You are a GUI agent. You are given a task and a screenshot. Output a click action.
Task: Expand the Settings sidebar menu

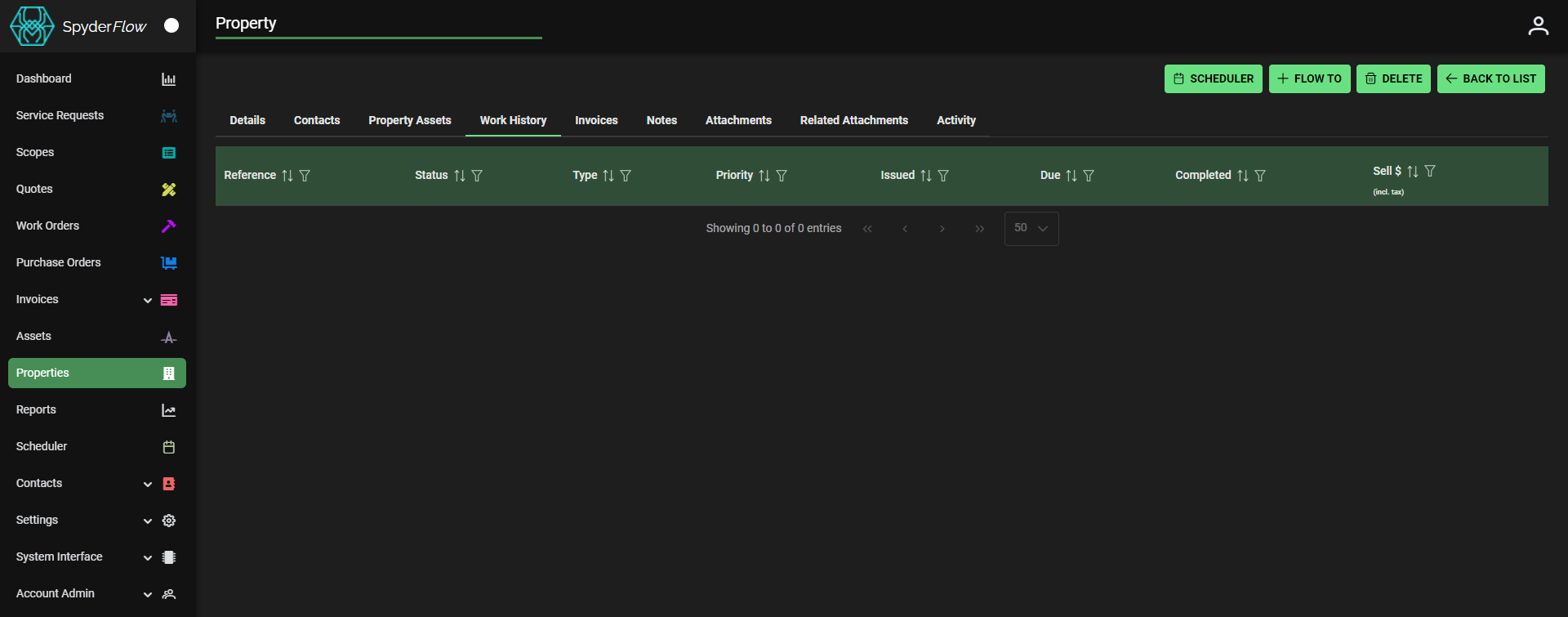click(x=148, y=521)
